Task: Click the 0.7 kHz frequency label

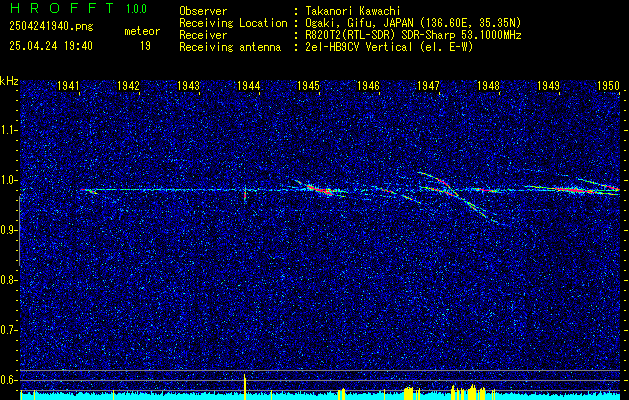Action: tap(8, 330)
